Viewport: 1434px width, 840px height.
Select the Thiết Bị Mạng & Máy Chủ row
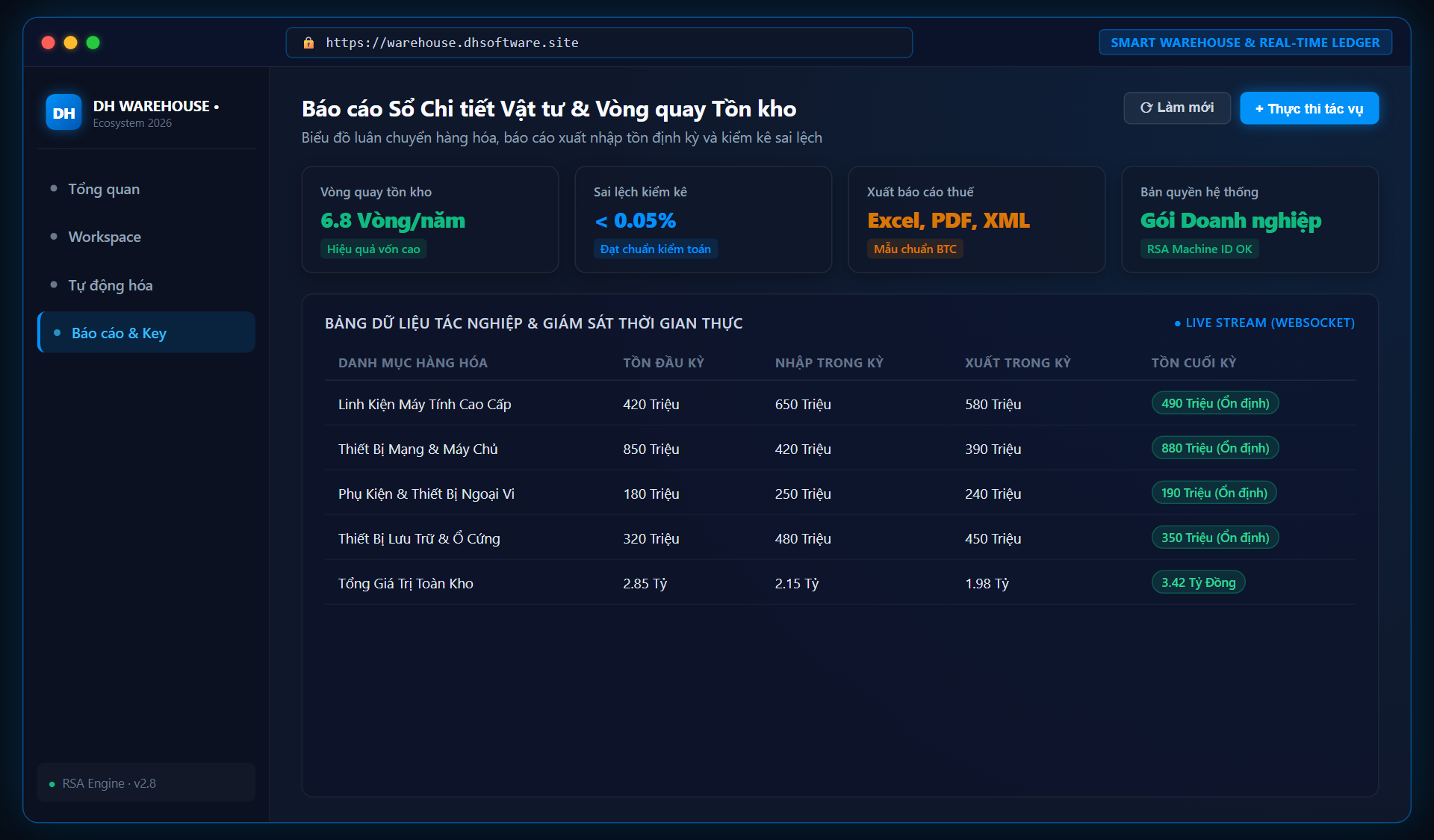point(840,449)
